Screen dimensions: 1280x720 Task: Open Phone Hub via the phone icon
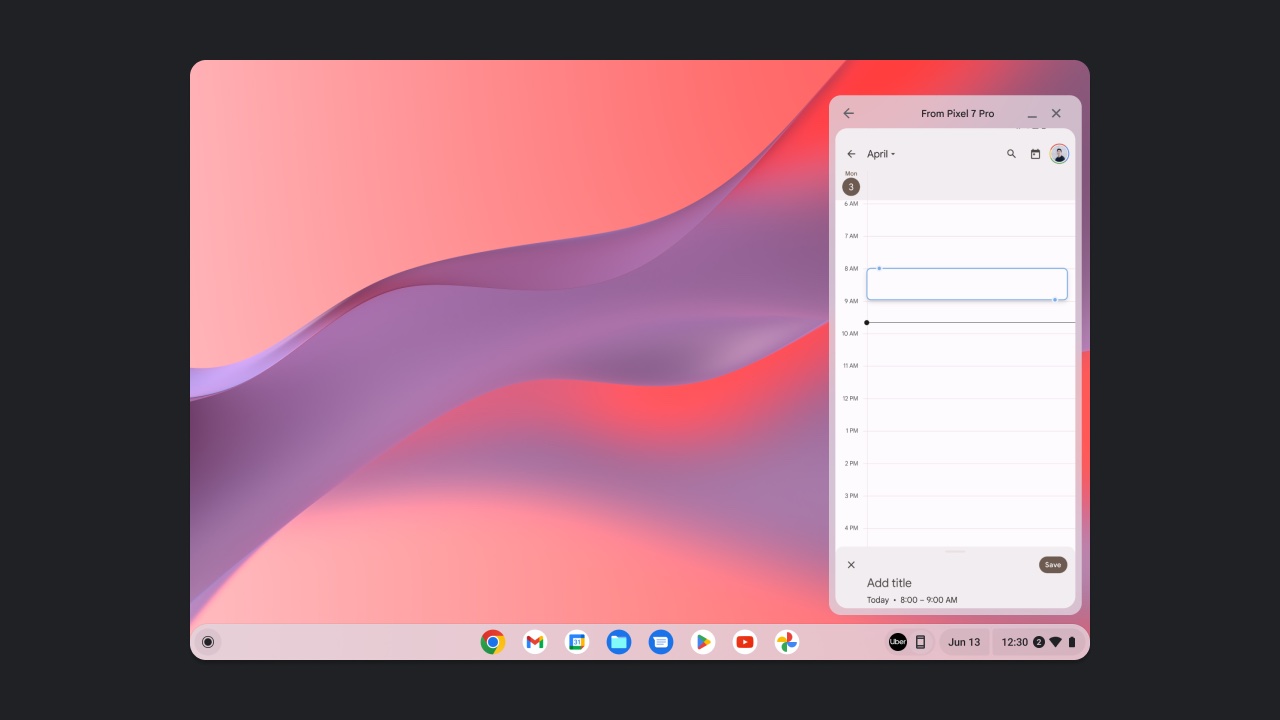tap(919, 642)
